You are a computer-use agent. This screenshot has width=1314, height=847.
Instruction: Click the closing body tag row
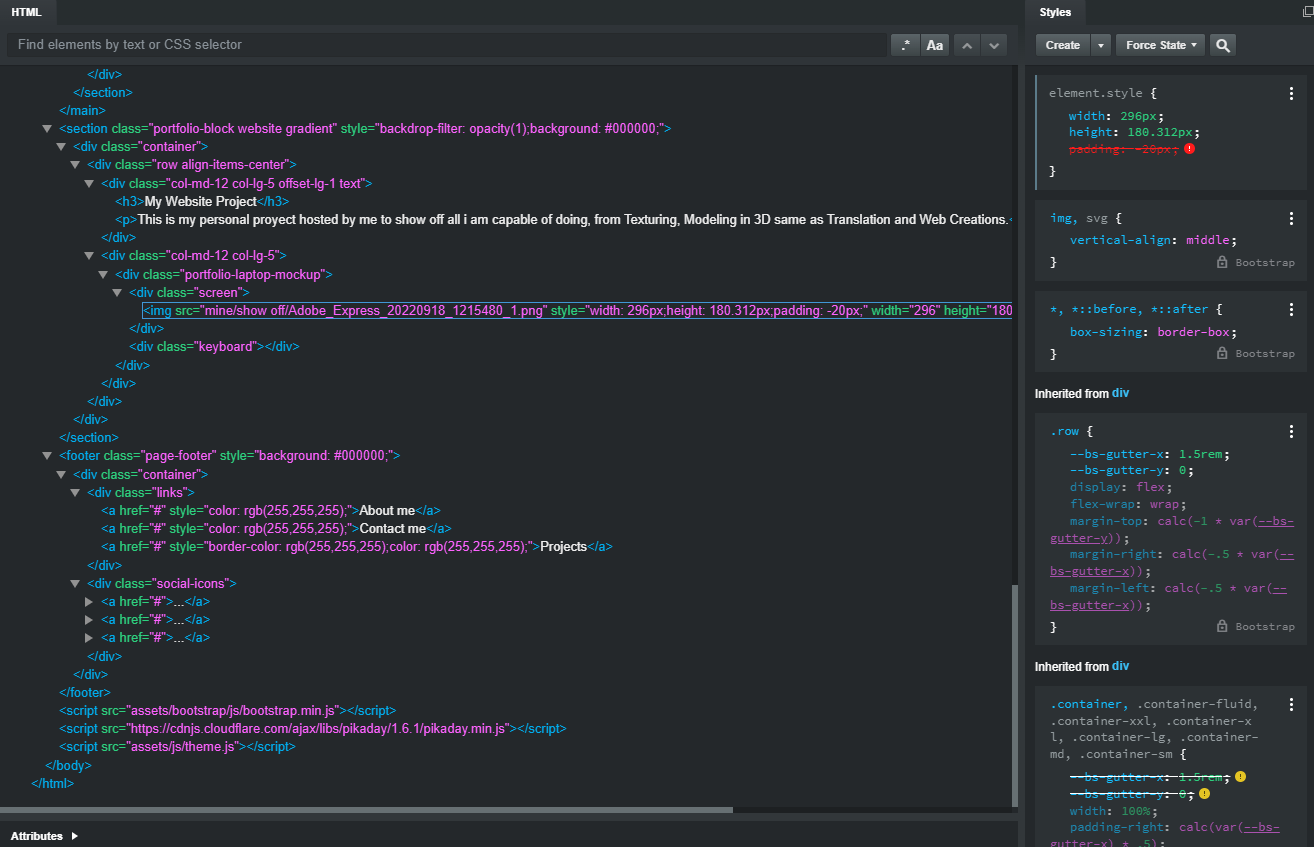(68, 765)
